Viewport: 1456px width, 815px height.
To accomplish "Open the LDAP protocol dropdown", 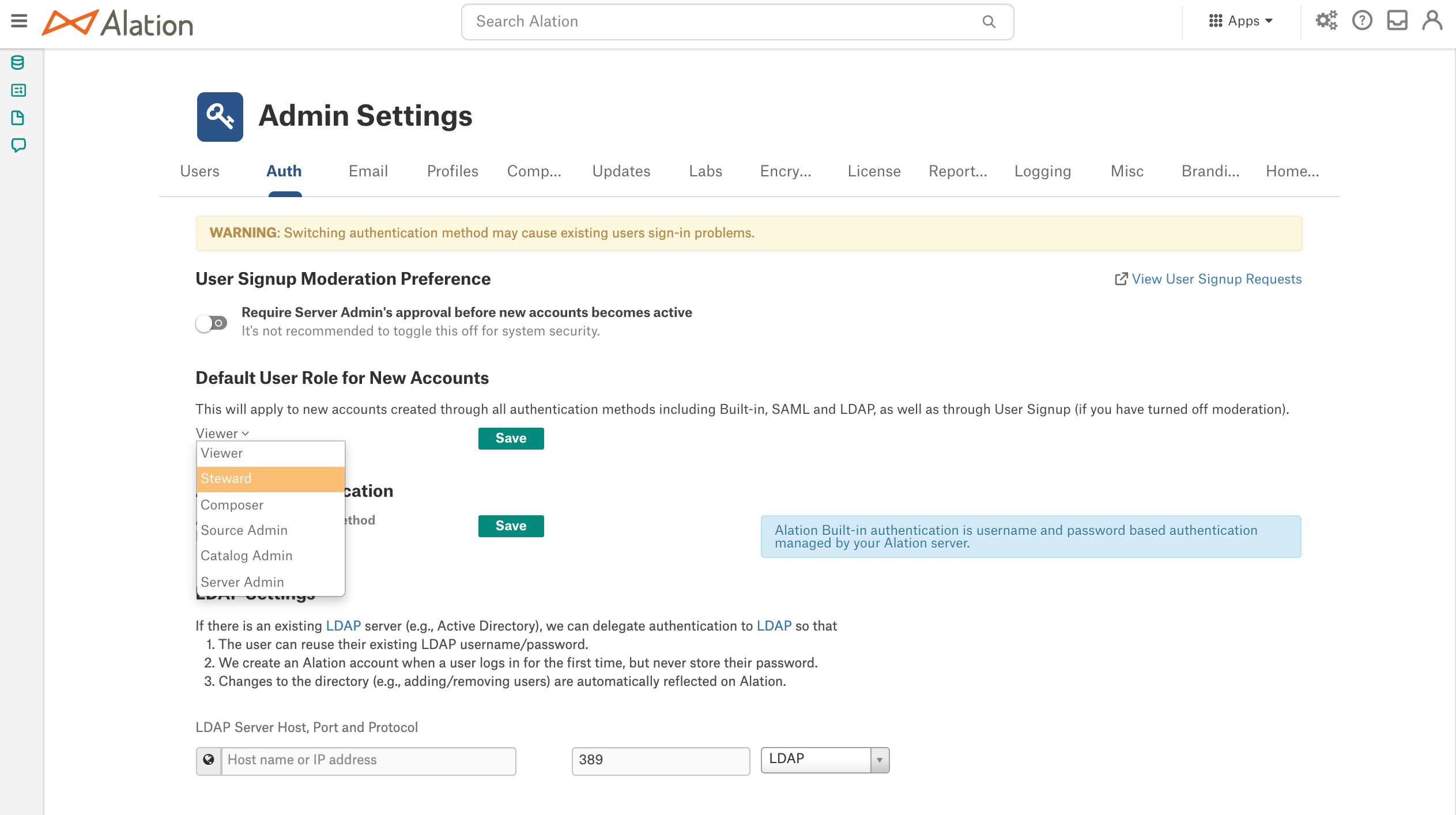I will point(825,760).
